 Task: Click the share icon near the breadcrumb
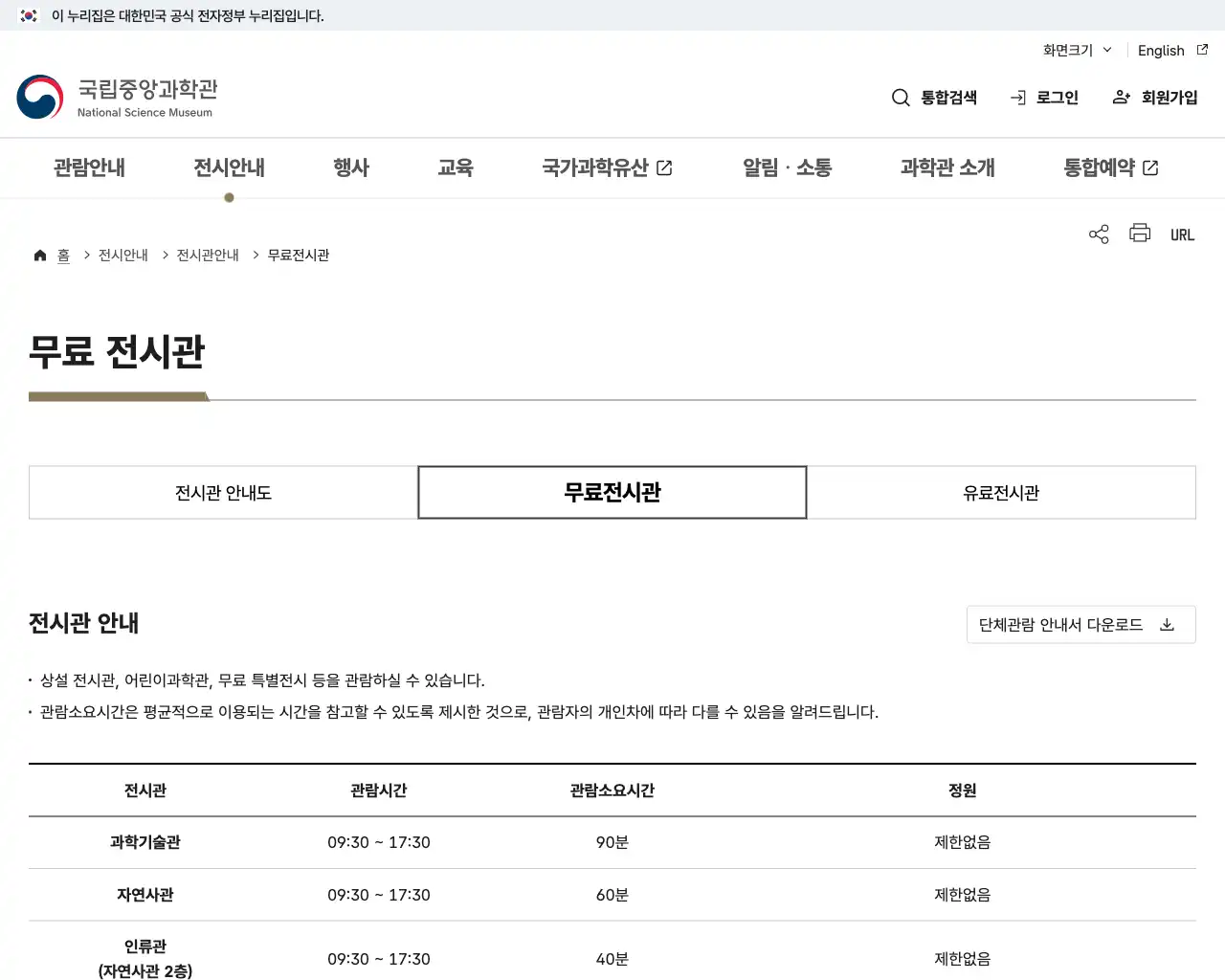click(x=1098, y=234)
